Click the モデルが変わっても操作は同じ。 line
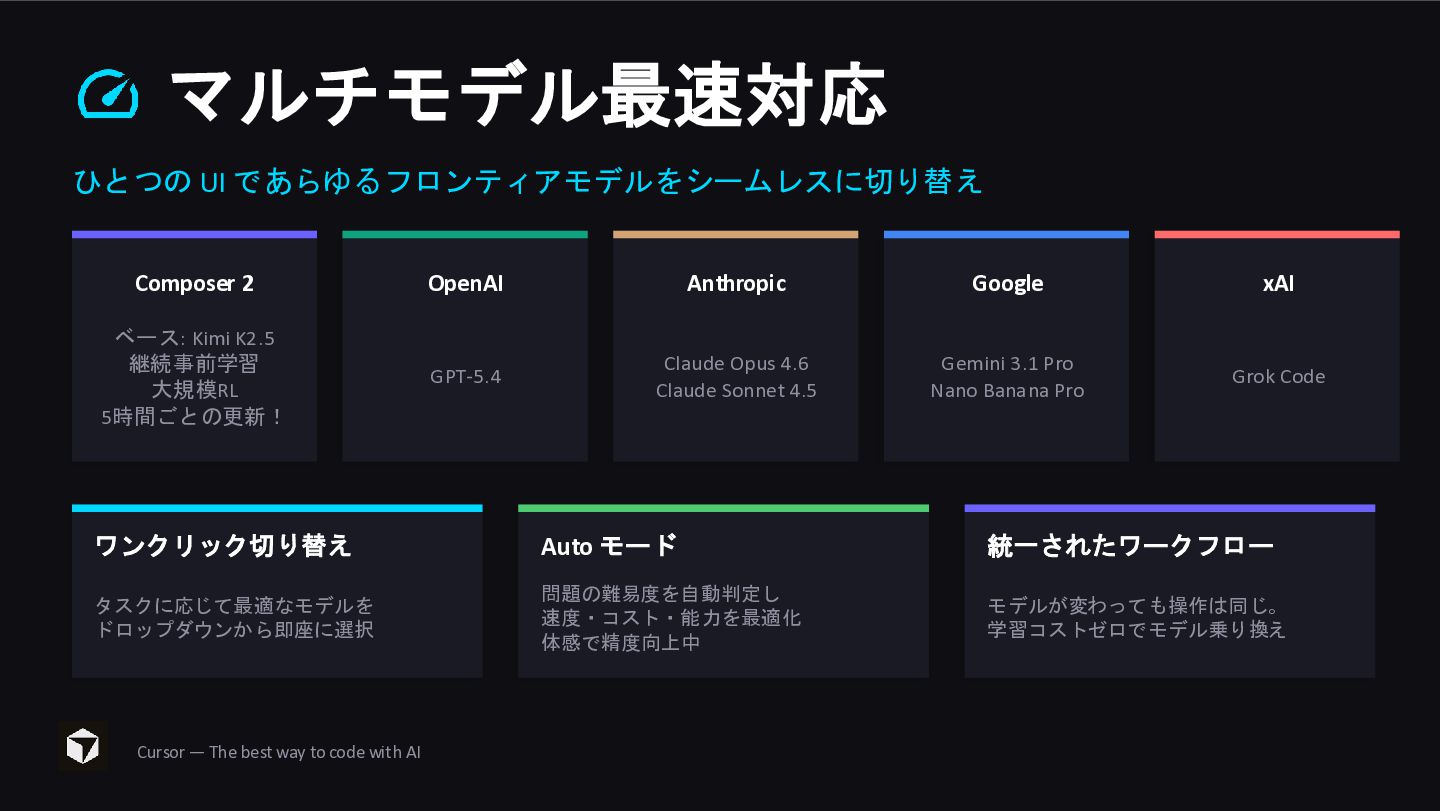 [x=1134, y=606]
